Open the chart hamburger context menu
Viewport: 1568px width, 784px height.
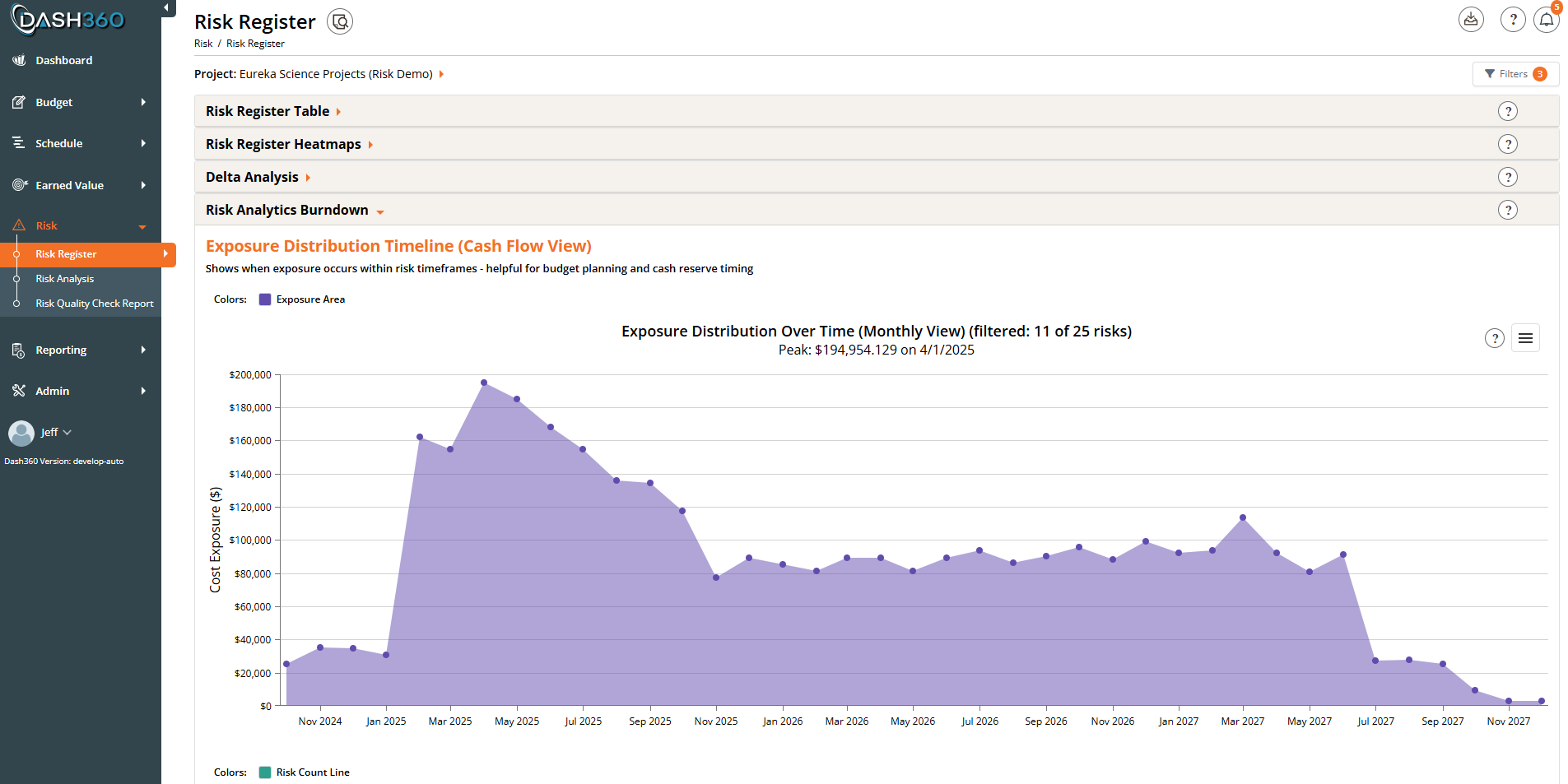1525,338
